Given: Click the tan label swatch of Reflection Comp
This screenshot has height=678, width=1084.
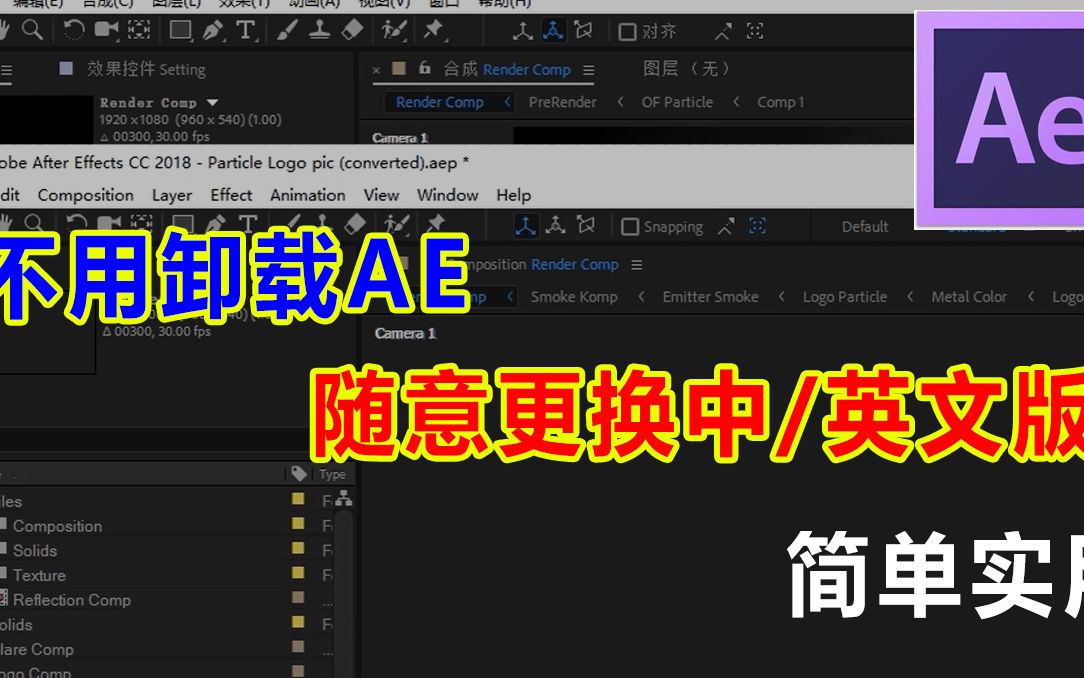Looking at the screenshot, I should pos(298,597).
